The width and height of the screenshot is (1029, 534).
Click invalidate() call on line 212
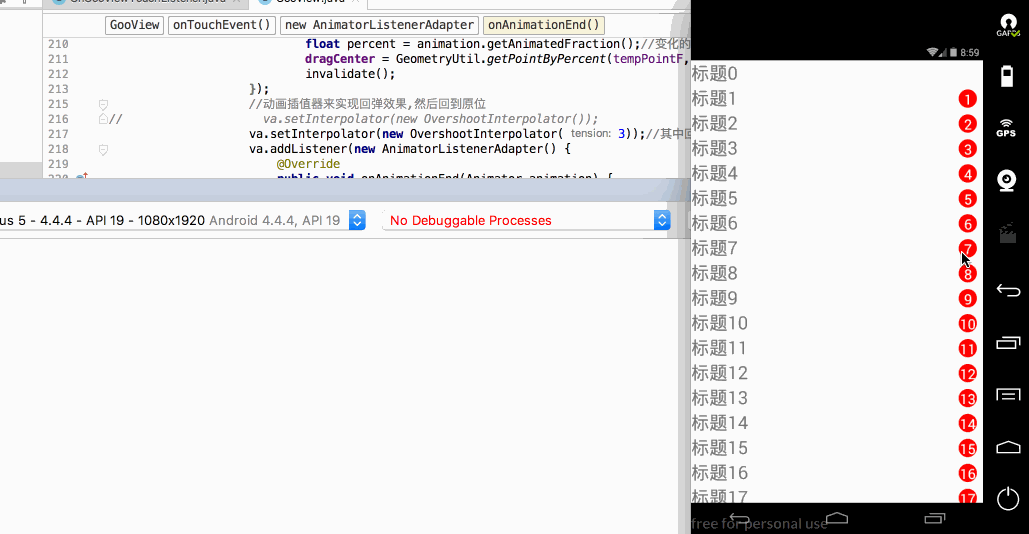pos(350,74)
